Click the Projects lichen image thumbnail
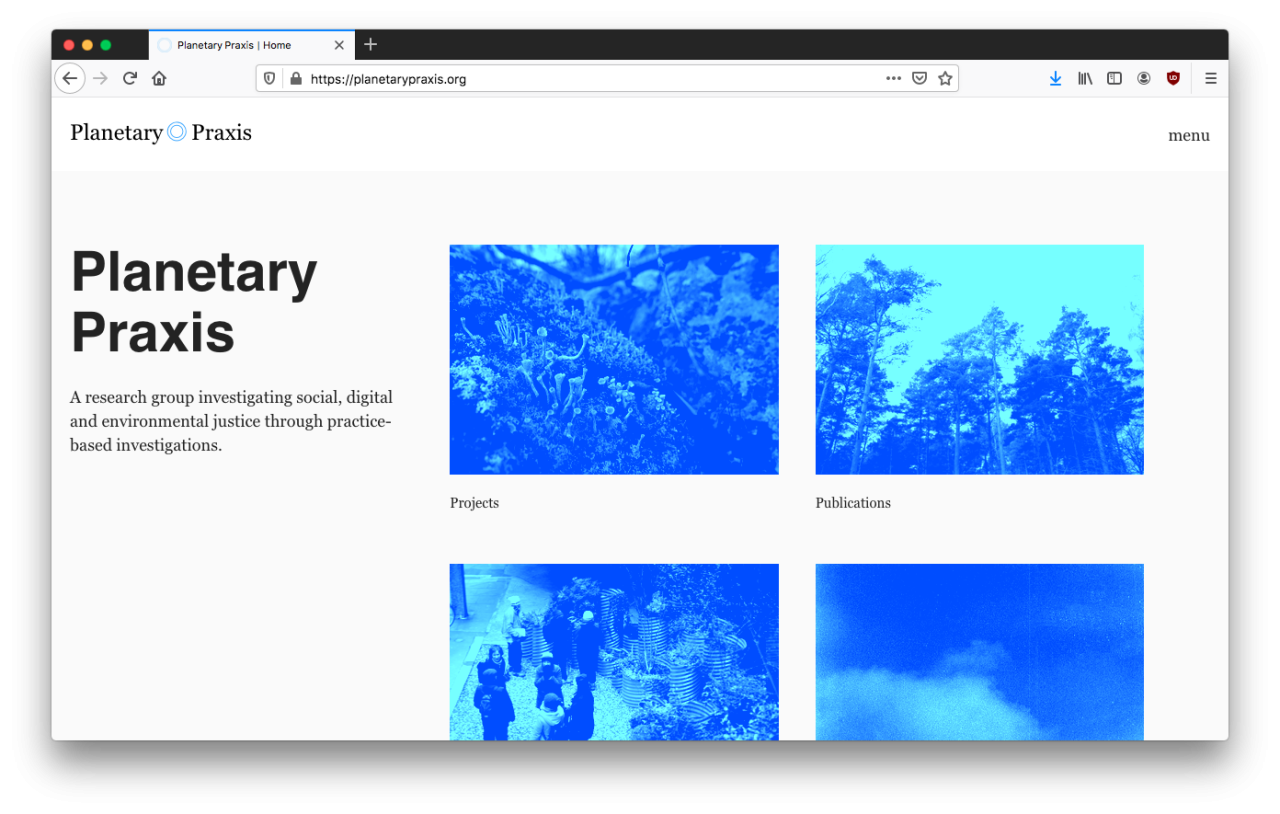The width and height of the screenshot is (1280, 814). [614, 360]
